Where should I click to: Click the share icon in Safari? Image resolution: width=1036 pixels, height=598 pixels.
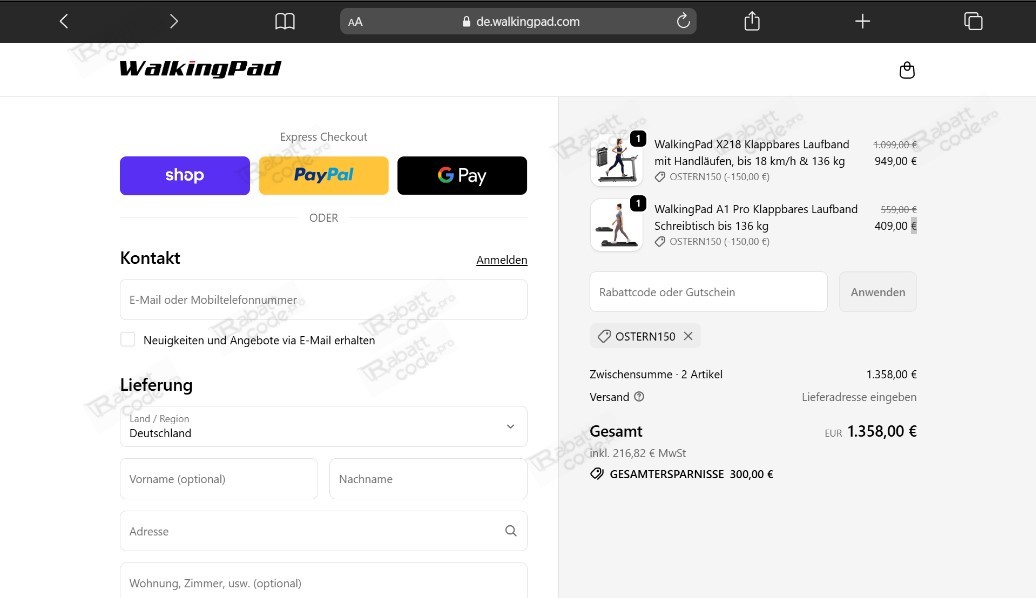coord(751,20)
